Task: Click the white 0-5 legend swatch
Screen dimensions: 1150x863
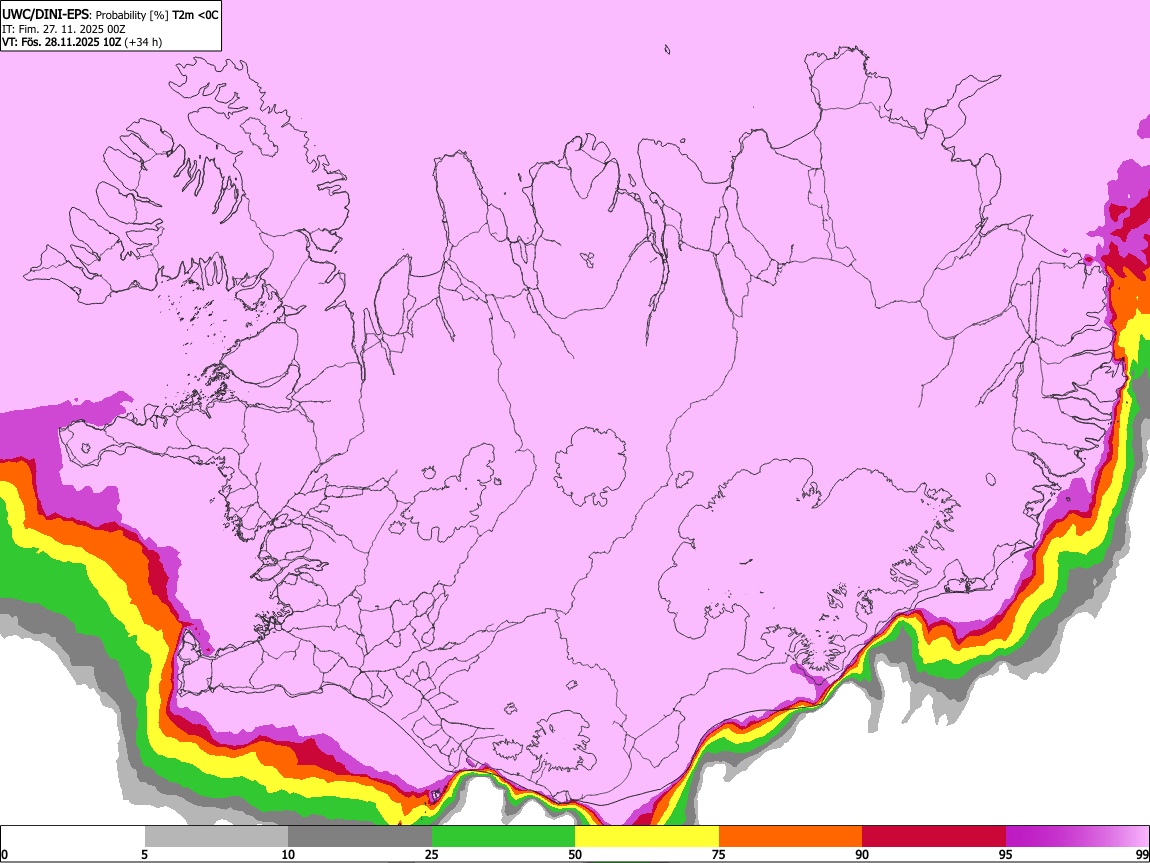Action: pos(73,837)
